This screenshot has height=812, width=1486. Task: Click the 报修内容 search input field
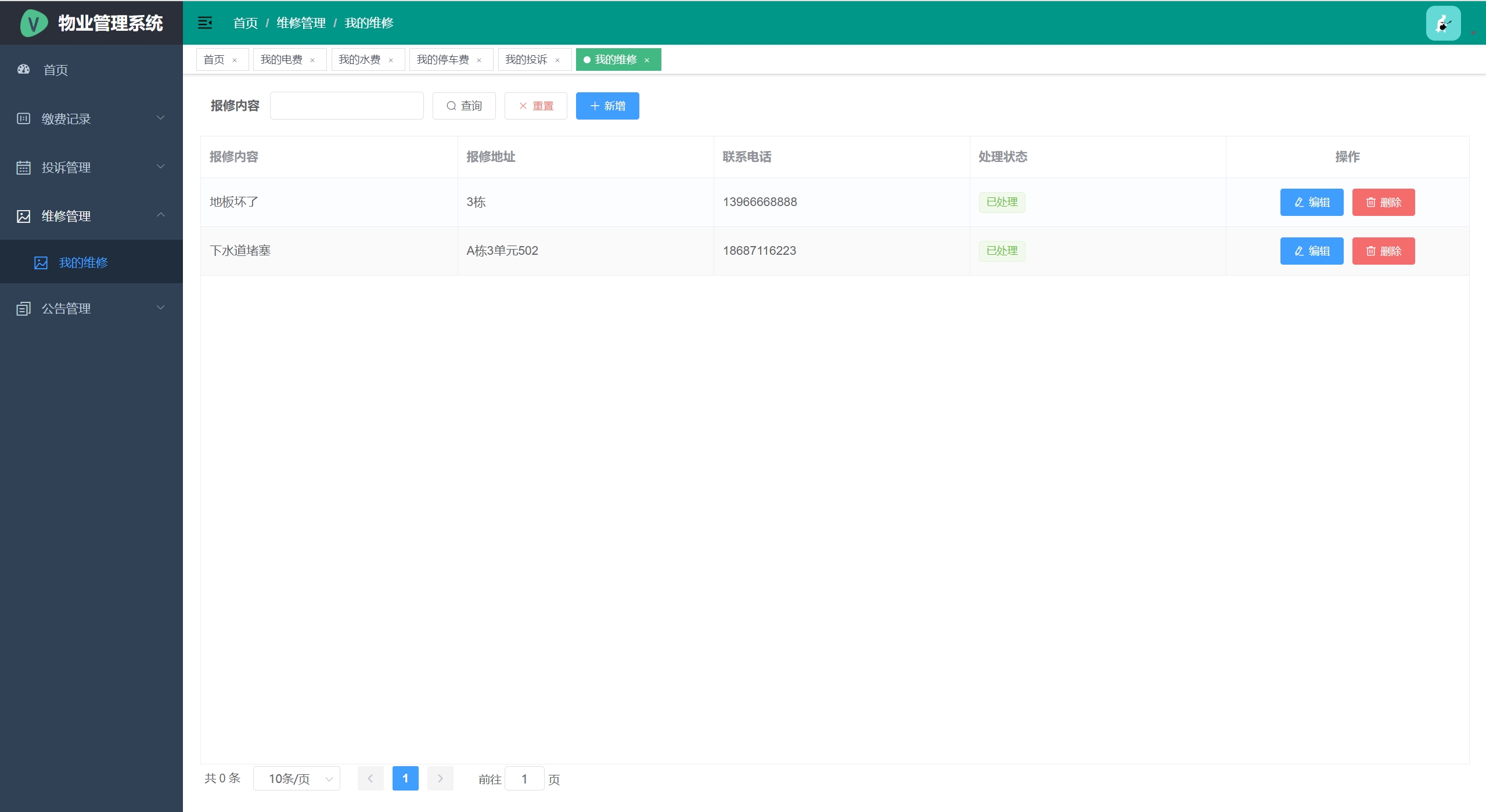click(x=347, y=106)
